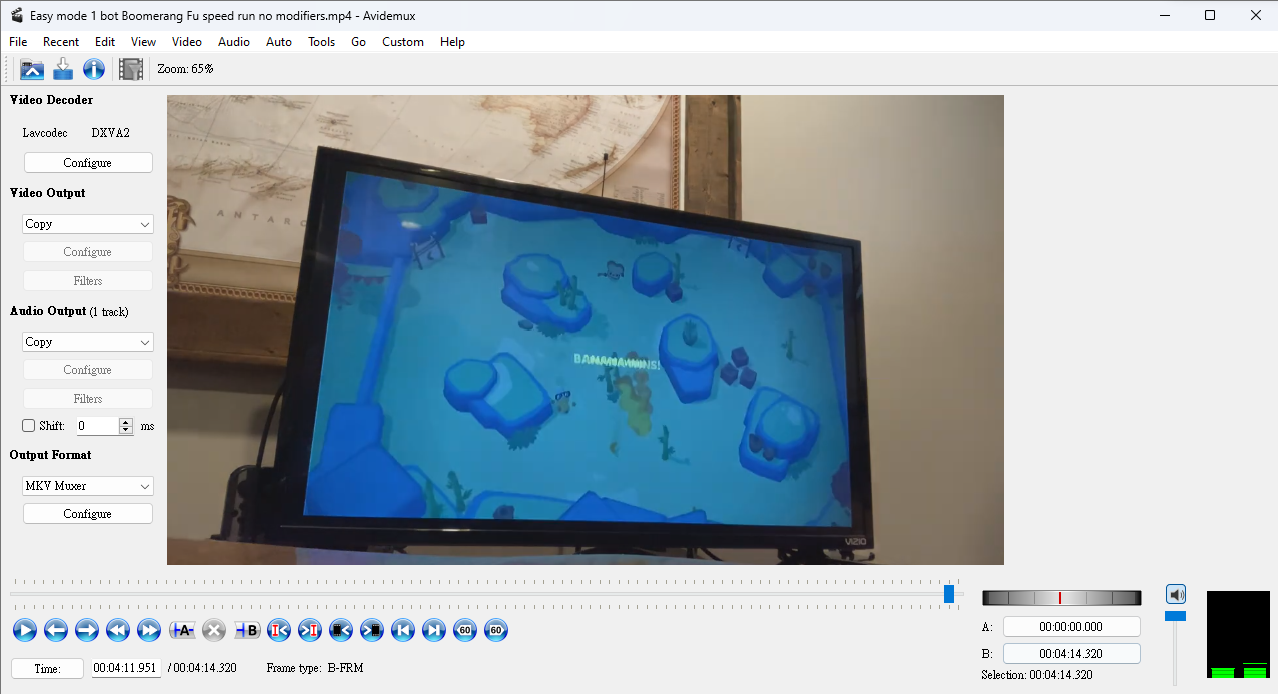Delete the current selection
The image size is (1278, 694).
click(x=214, y=630)
